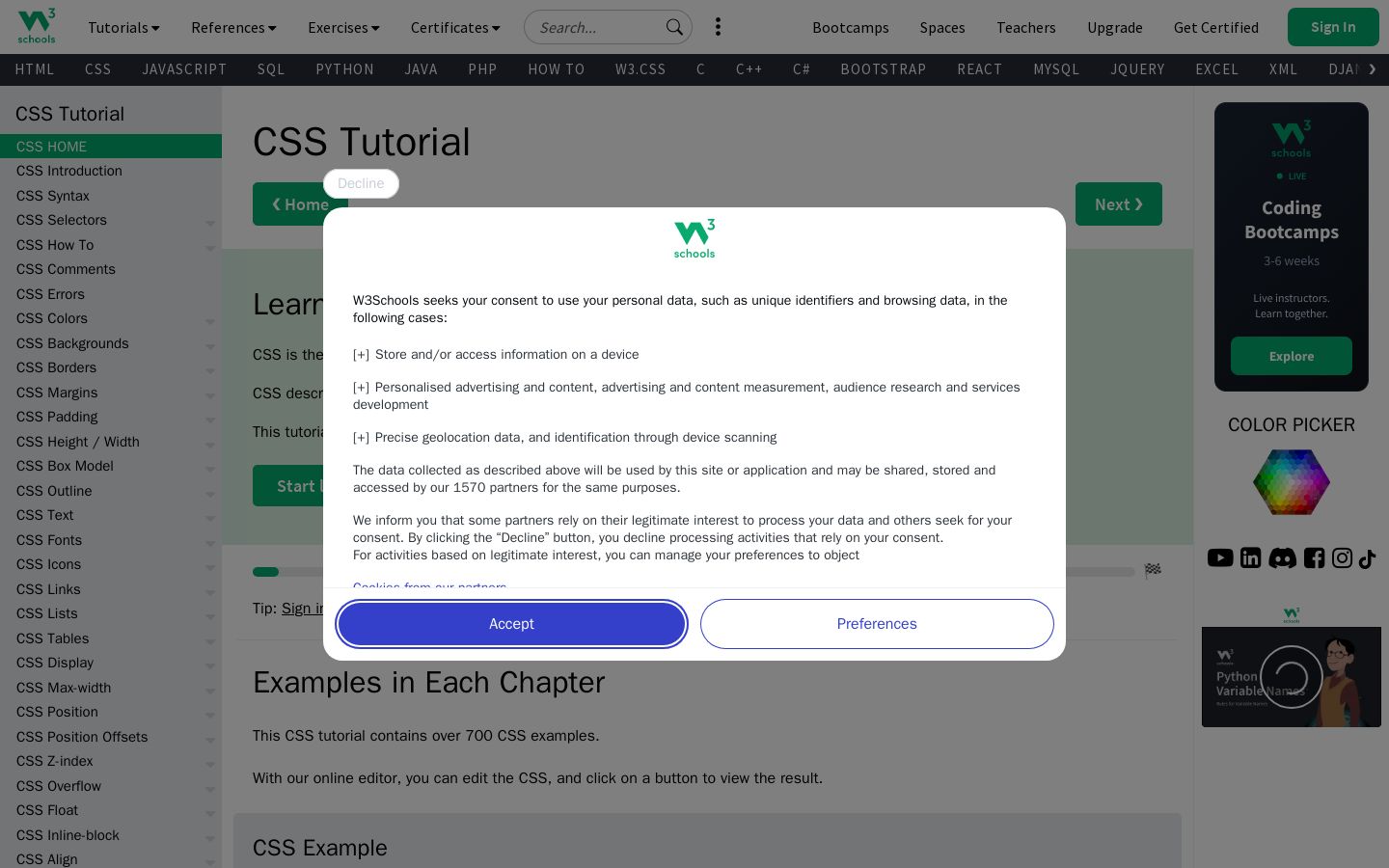The image size is (1389, 868).
Task: Accept the cookie consent
Action: [x=511, y=624]
